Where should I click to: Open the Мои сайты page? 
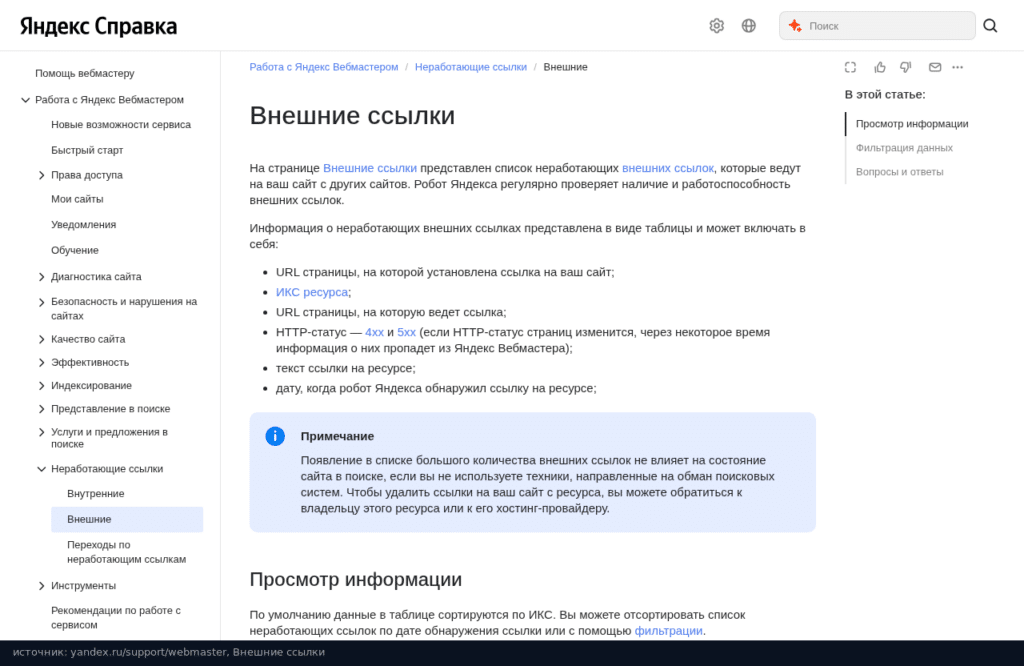tap(77, 199)
